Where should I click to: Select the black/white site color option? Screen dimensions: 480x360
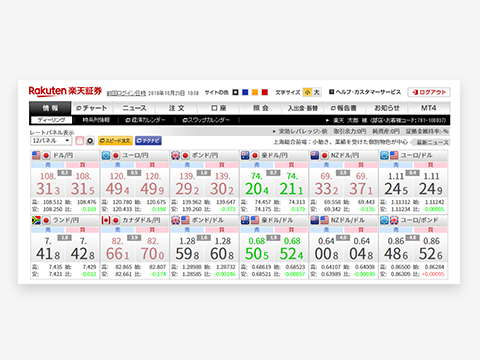click(235, 92)
